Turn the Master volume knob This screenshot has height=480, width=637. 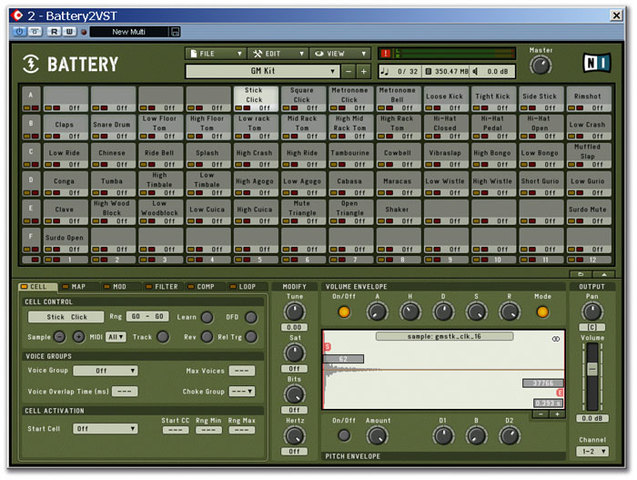[x=541, y=65]
